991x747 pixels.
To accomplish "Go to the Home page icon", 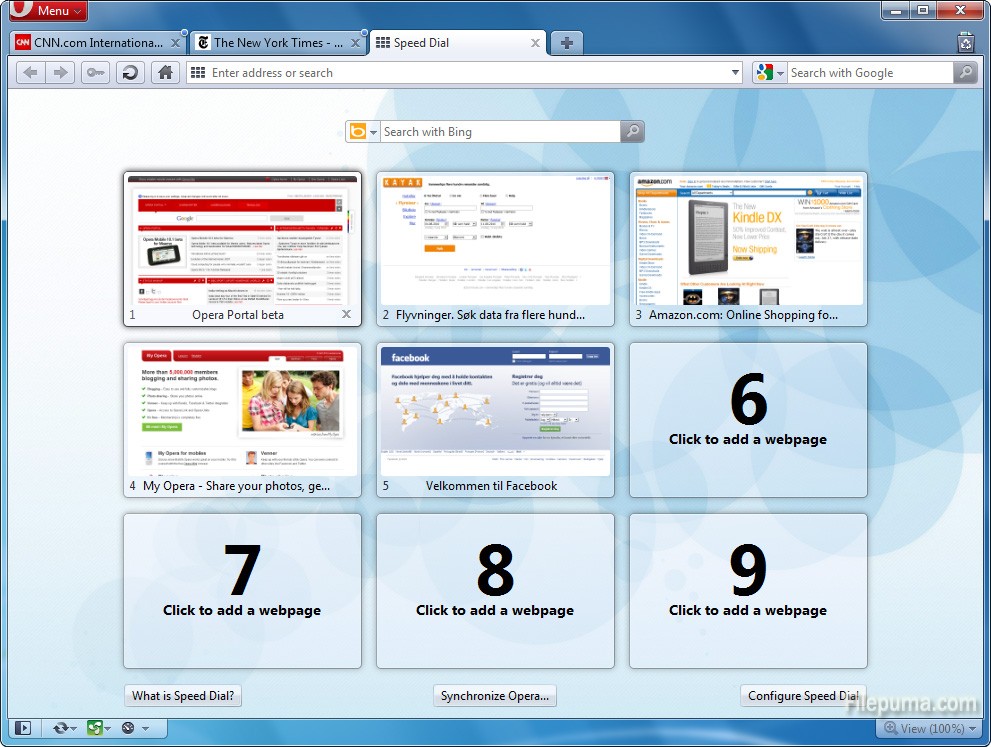I will click(165, 72).
